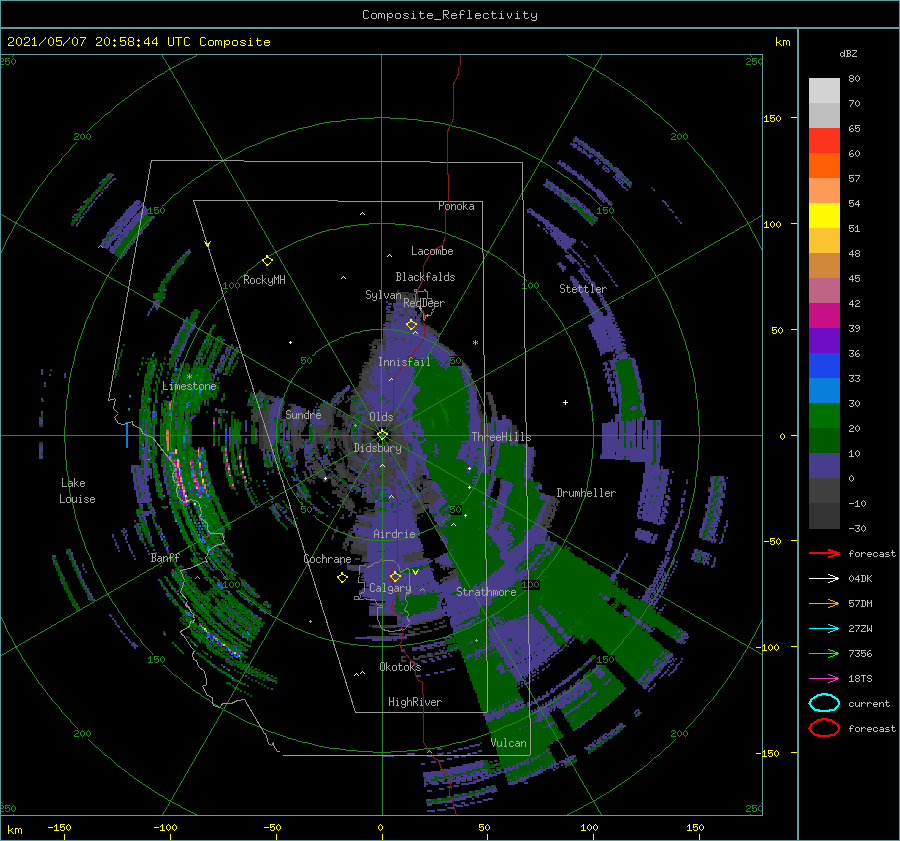Viewport: 900px width, 841px height.
Task: Click the white plus marker east of ThreeHills
Action: [565, 402]
